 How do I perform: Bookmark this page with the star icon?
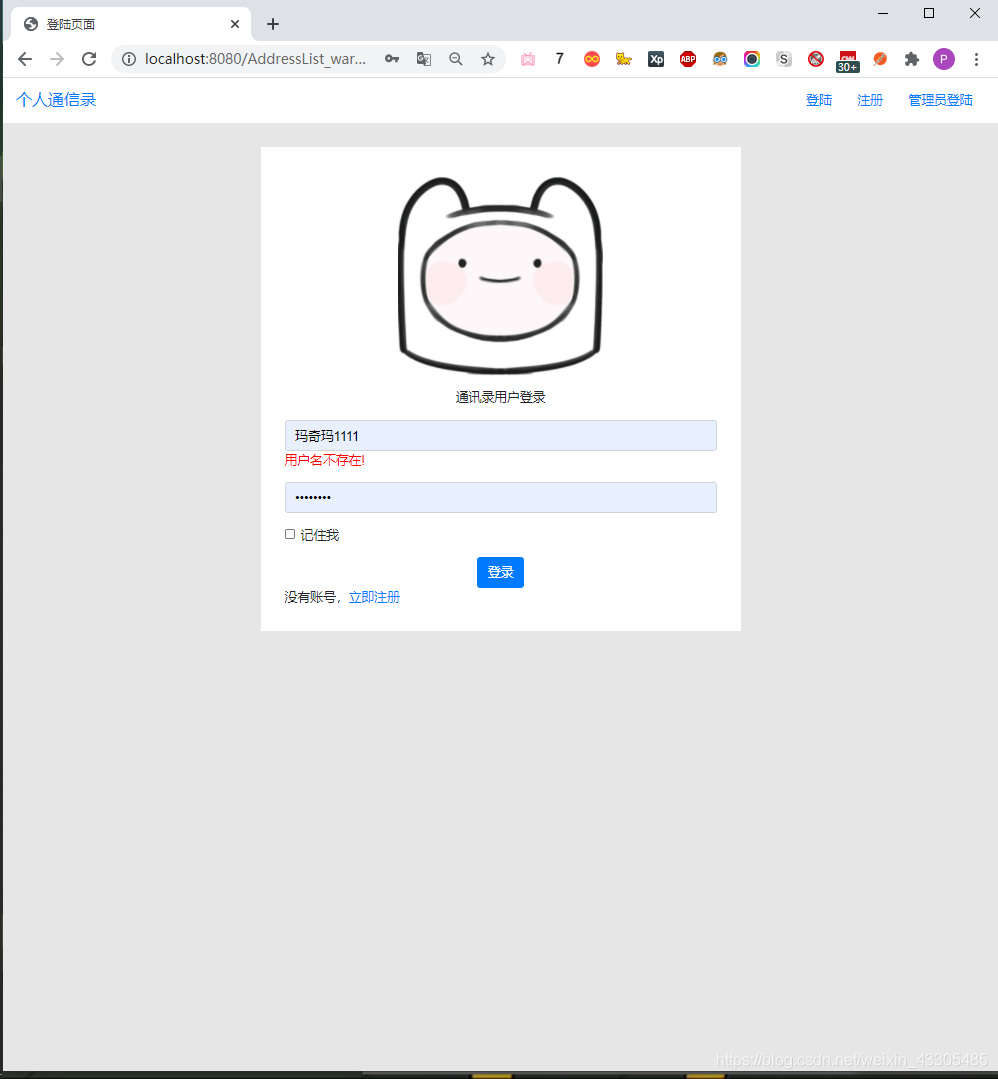coord(488,59)
